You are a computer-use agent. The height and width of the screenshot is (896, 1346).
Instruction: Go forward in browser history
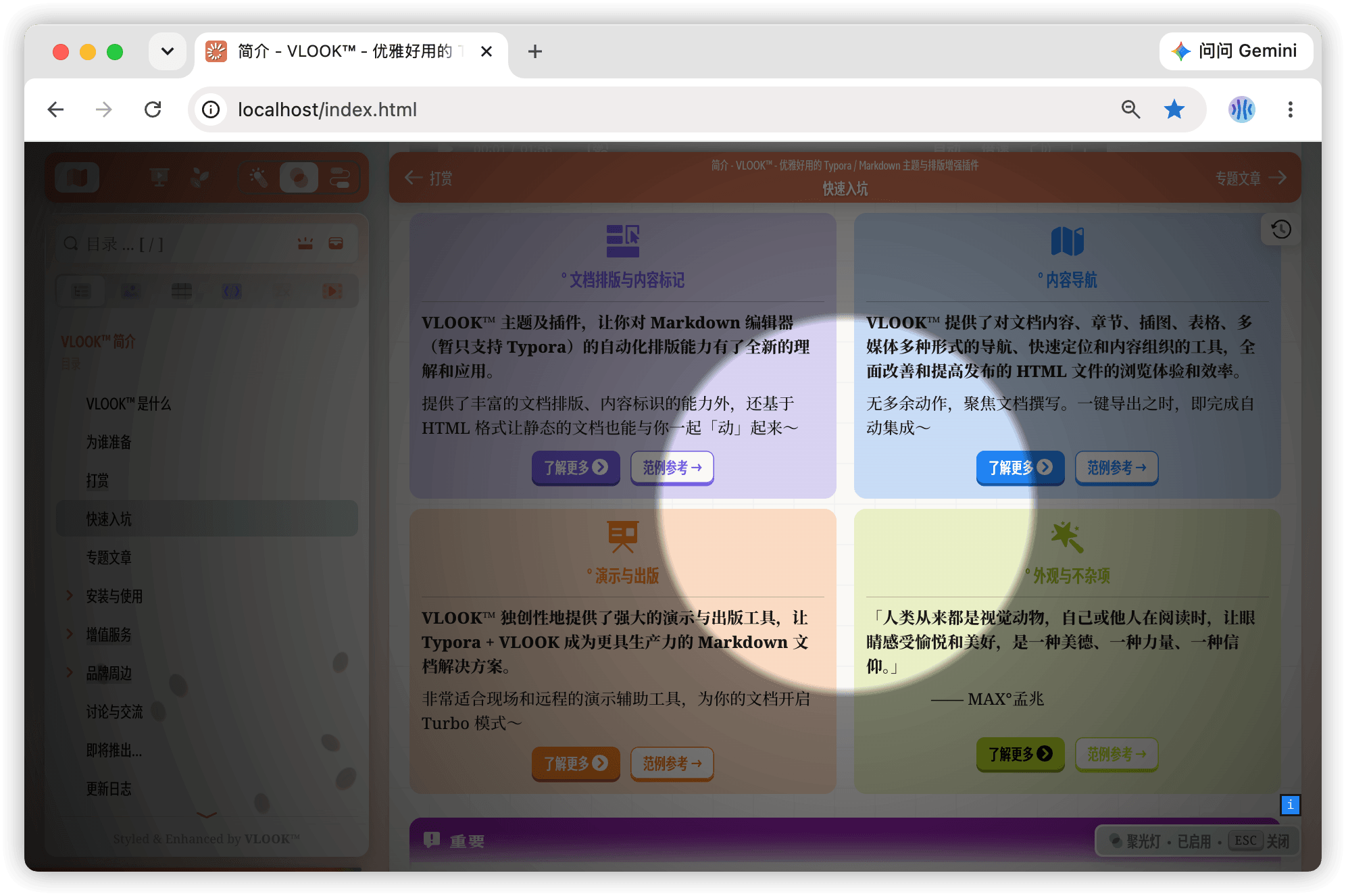coord(104,109)
